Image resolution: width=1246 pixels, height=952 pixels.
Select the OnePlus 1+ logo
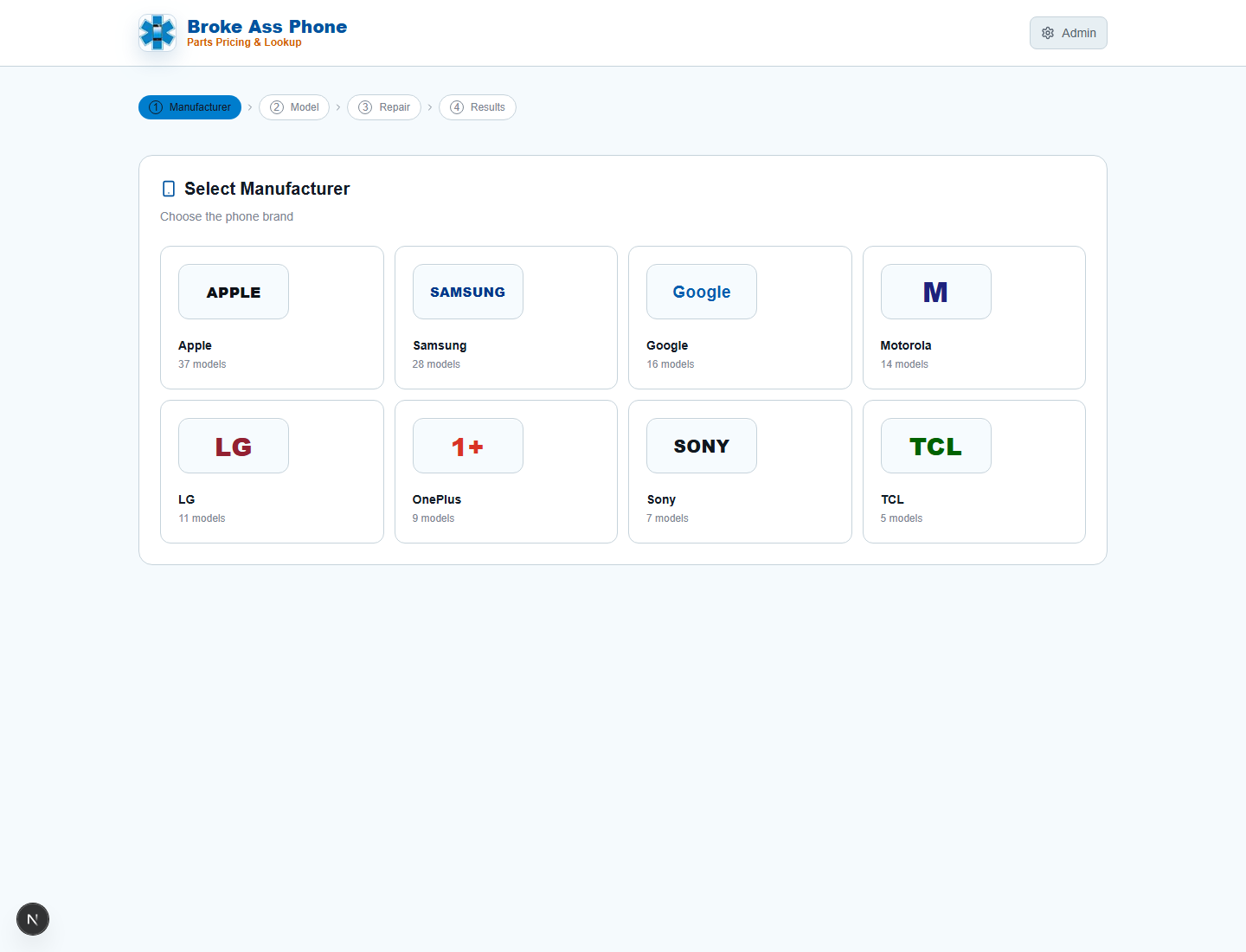point(468,446)
